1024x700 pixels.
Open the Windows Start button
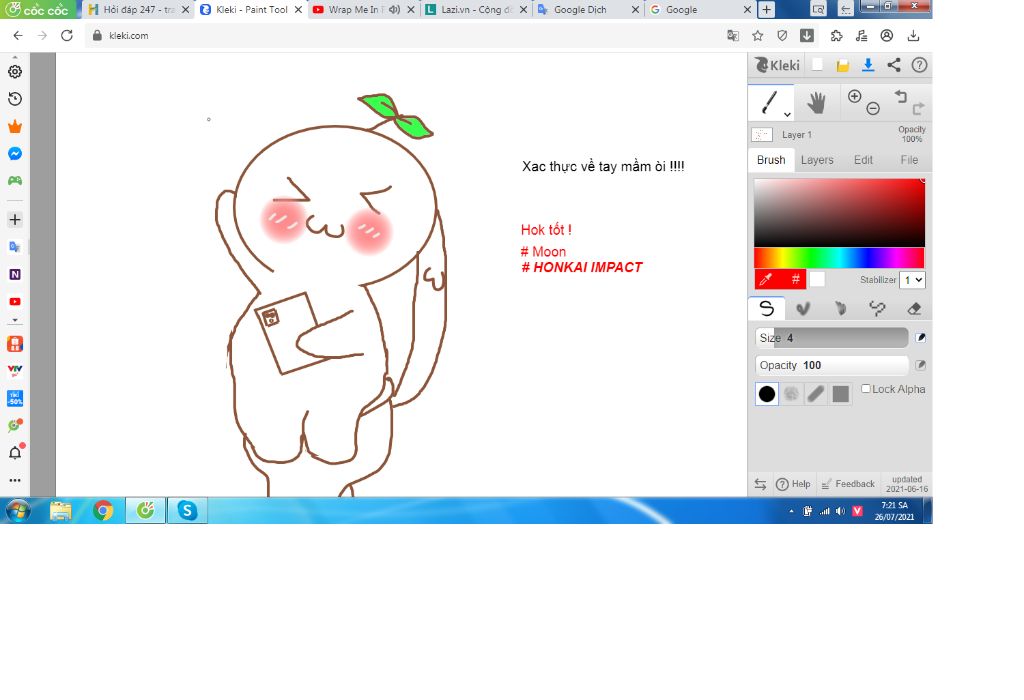pyautogui.click(x=18, y=511)
